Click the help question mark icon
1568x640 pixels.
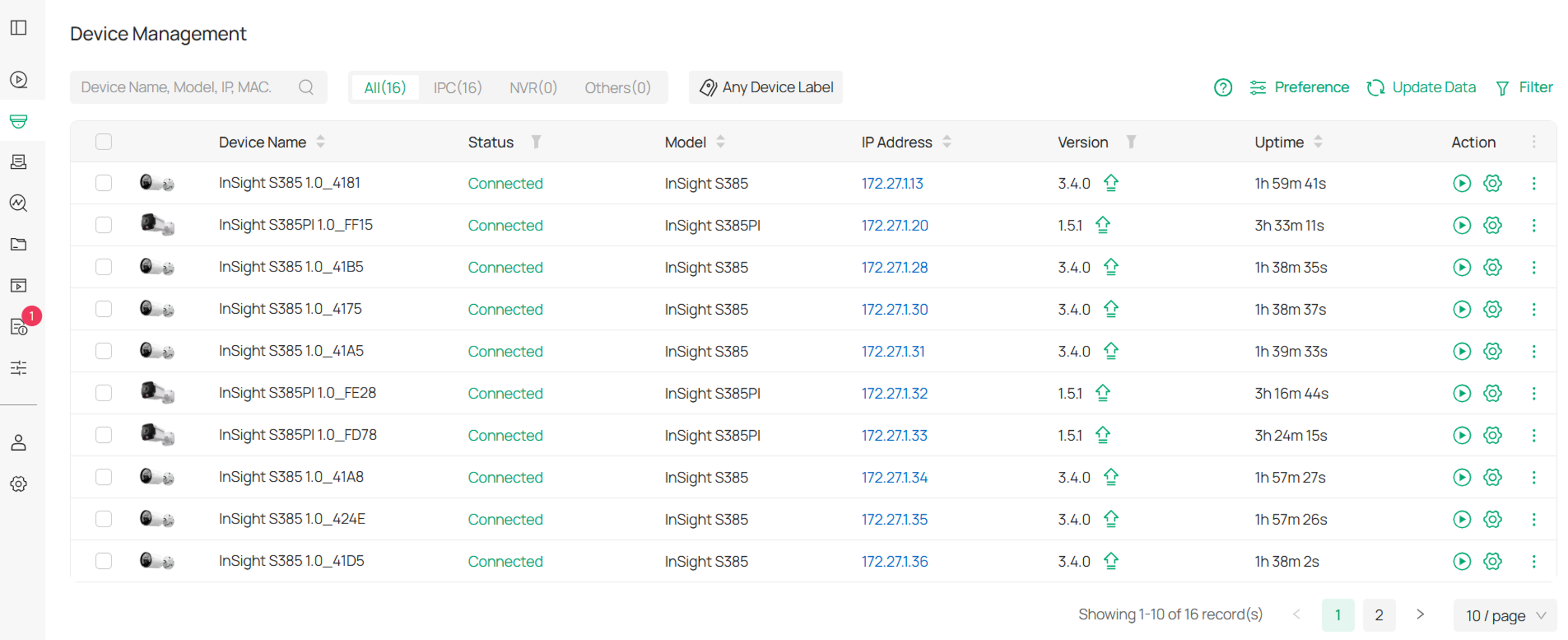1223,88
